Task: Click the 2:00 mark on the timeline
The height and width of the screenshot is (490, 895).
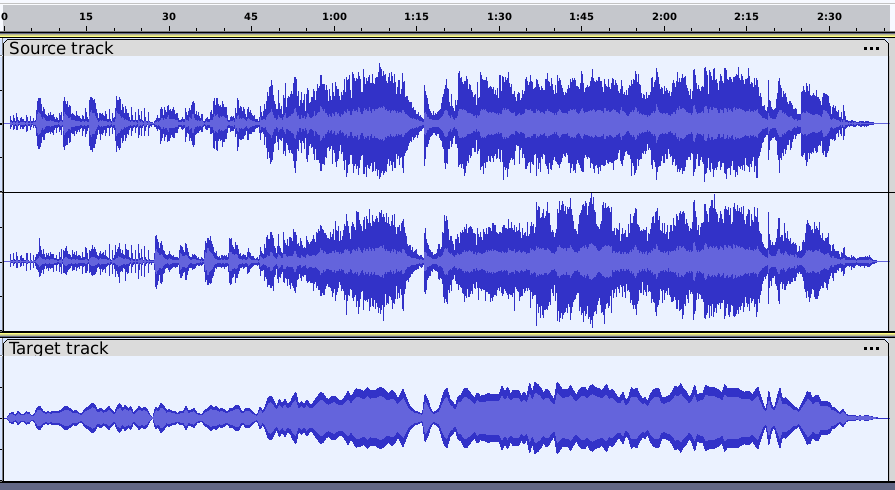Action: [x=664, y=16]
